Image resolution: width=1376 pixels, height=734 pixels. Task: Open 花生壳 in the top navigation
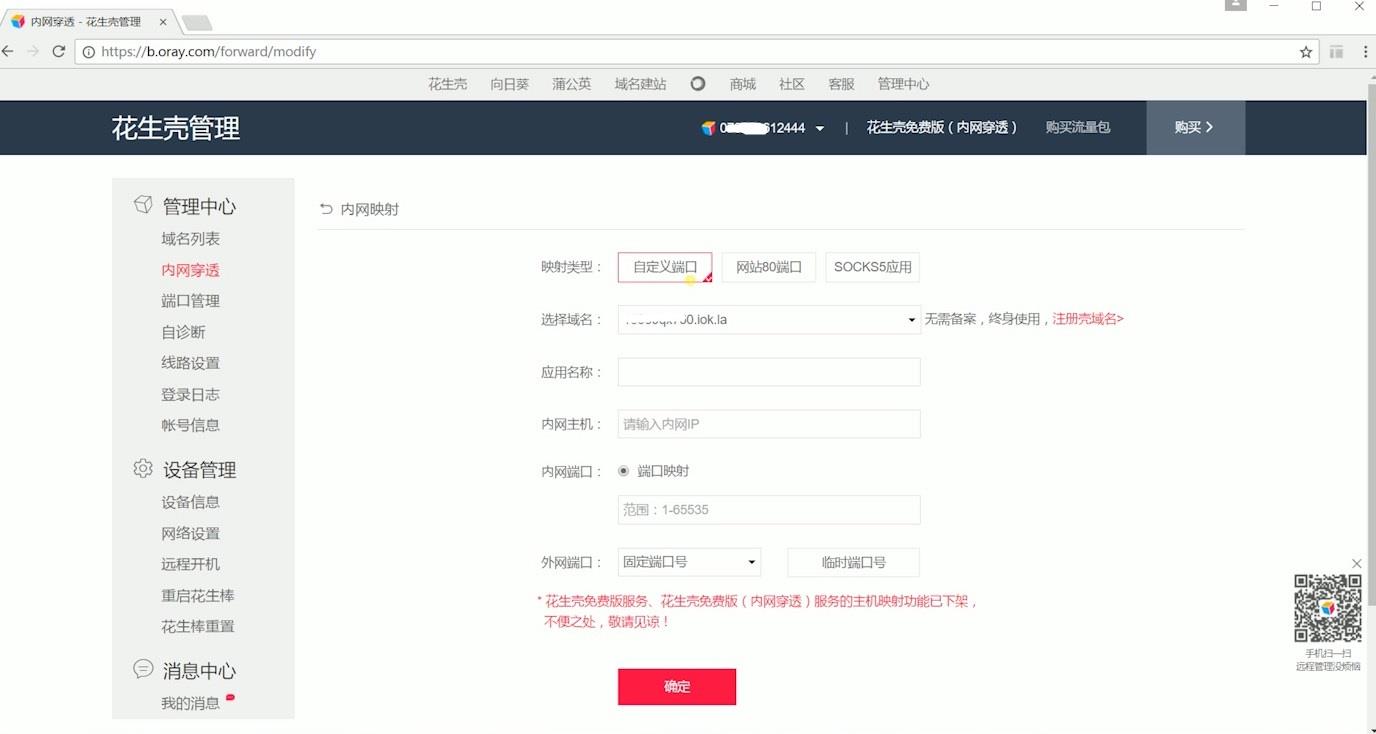tap(448, 84)
